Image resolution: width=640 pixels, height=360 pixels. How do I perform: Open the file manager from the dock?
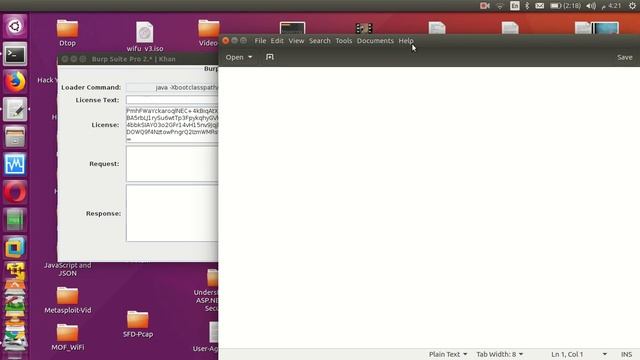[x=15, y=137]
